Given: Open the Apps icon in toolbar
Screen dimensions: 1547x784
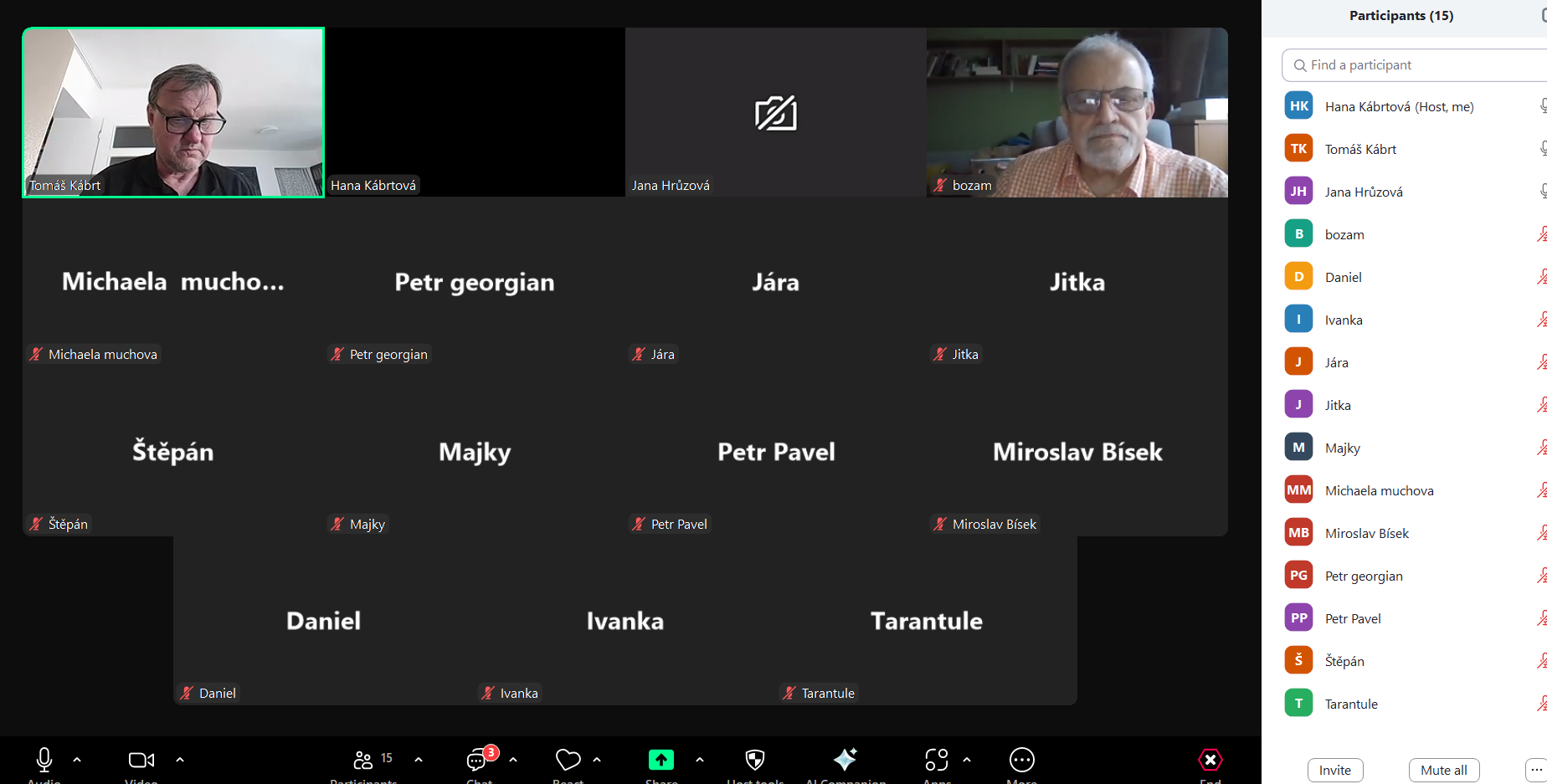Looking at the screenshot, I should coord(937,760).
